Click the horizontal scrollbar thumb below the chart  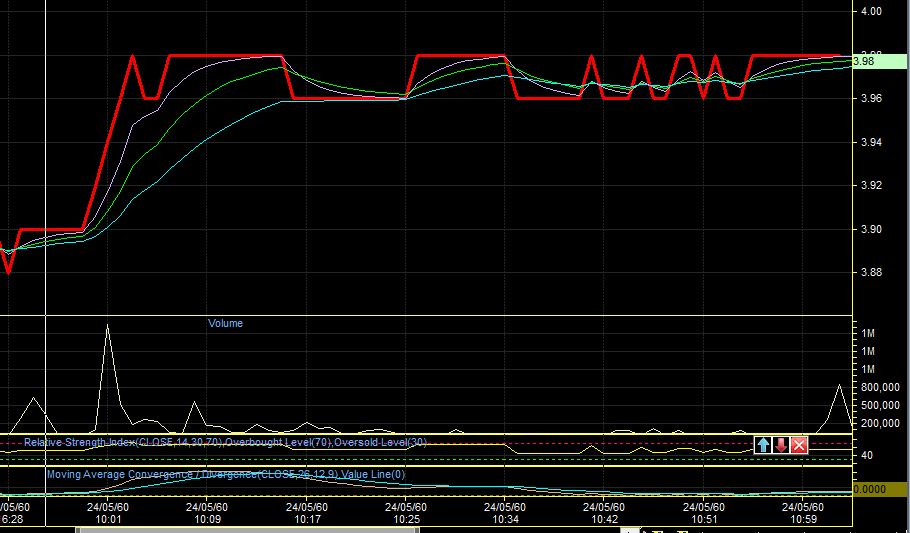point(247,530)
